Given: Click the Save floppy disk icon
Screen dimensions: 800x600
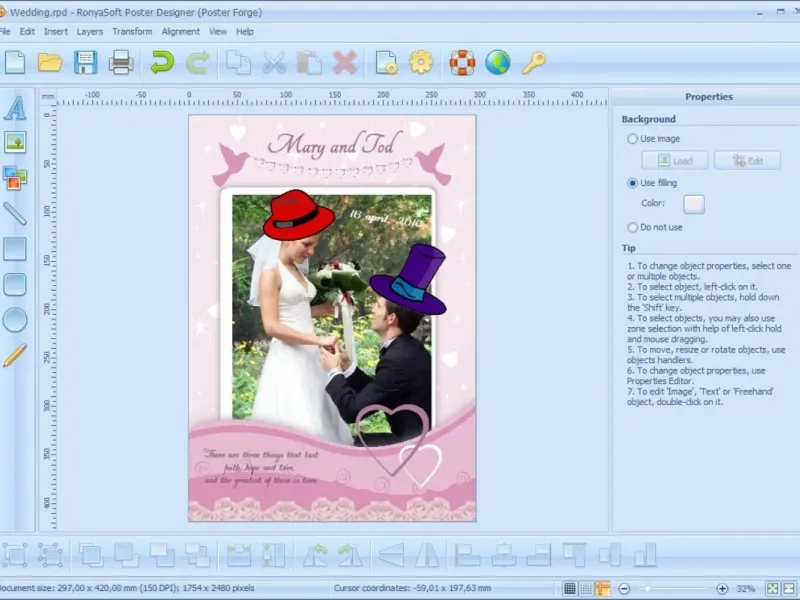Looking at the screenshot, I should (x=85, y=63).
